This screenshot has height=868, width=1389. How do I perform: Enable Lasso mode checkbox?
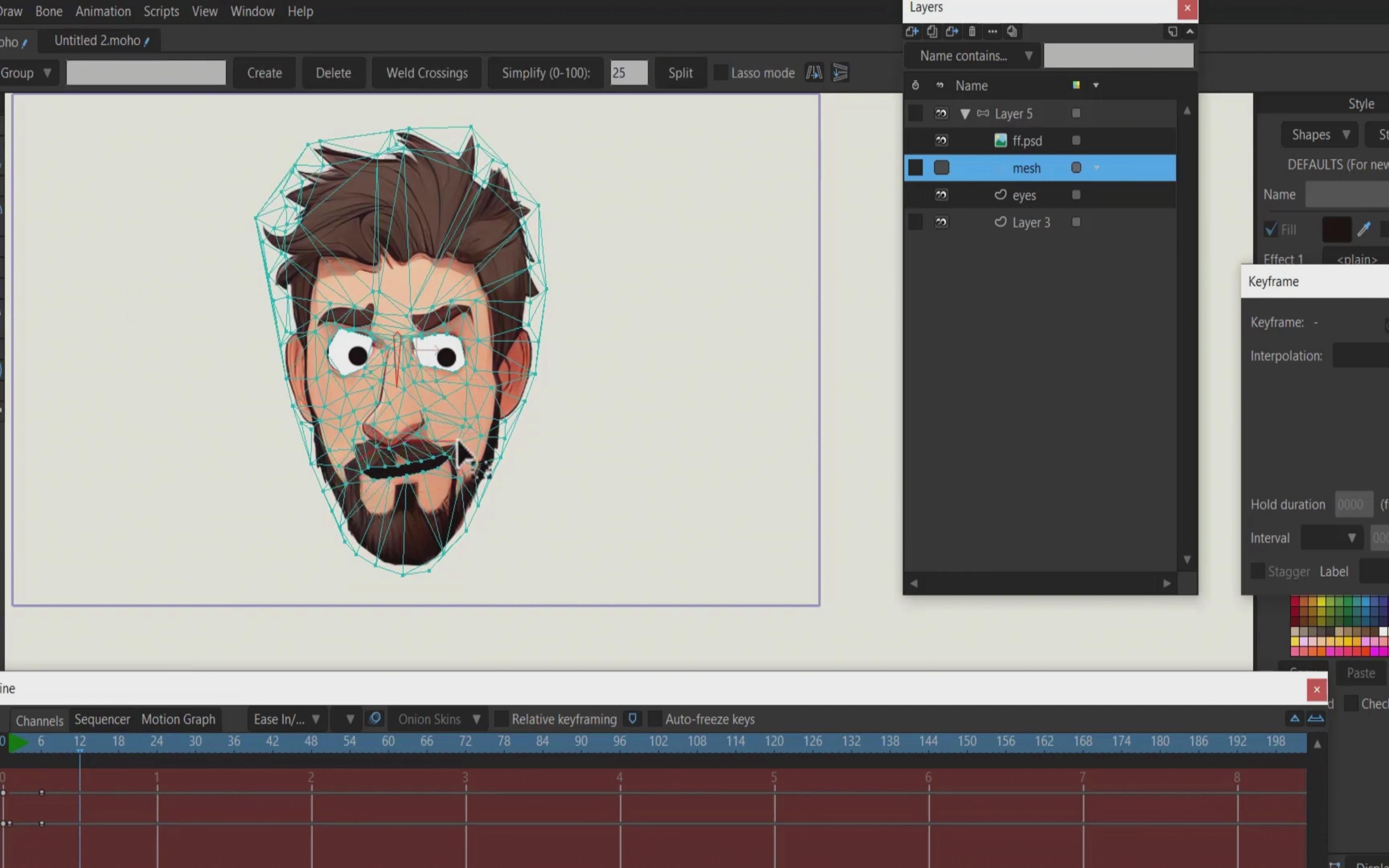720,73
